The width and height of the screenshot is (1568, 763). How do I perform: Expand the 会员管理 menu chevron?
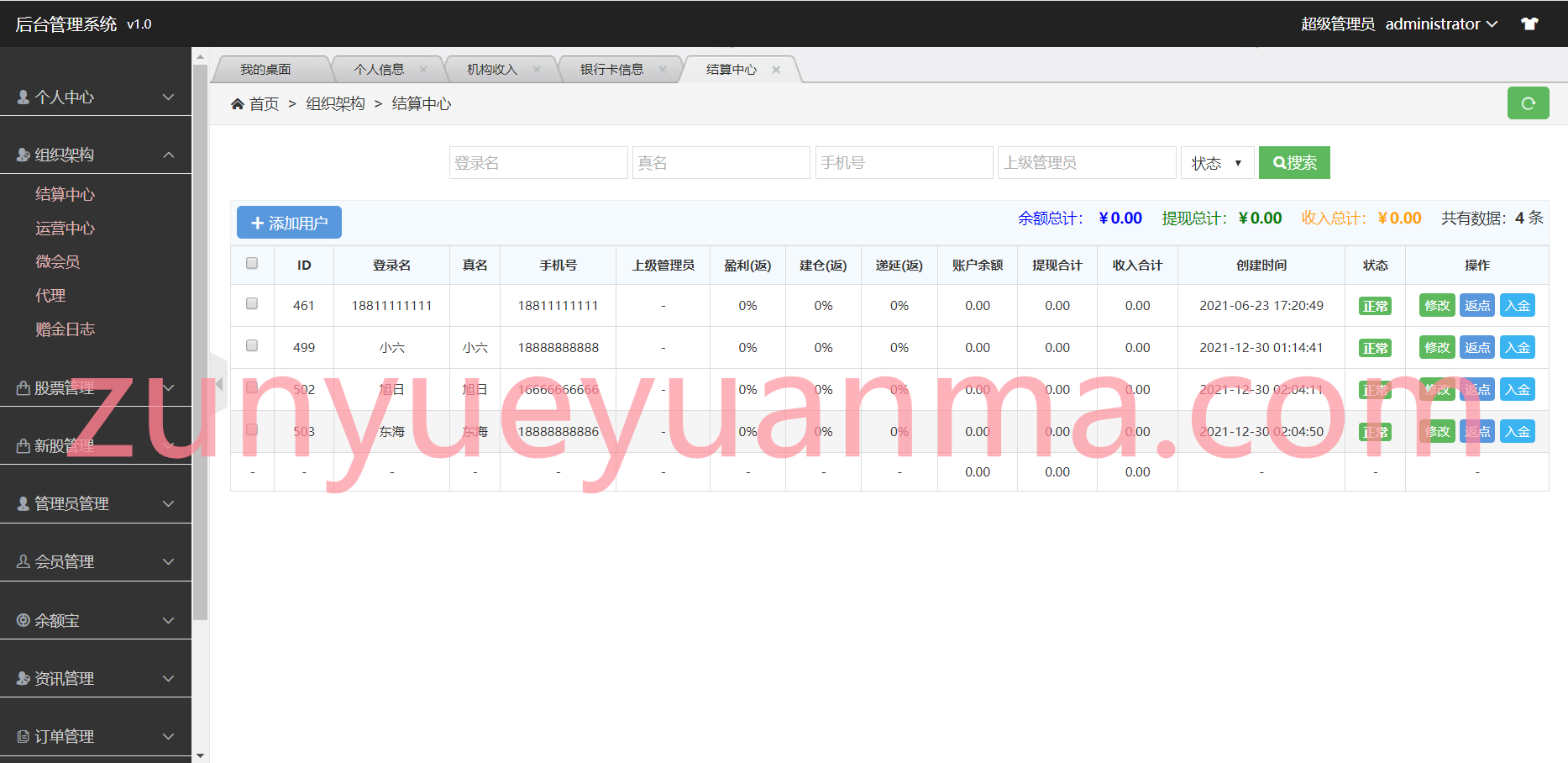[169, 561]
